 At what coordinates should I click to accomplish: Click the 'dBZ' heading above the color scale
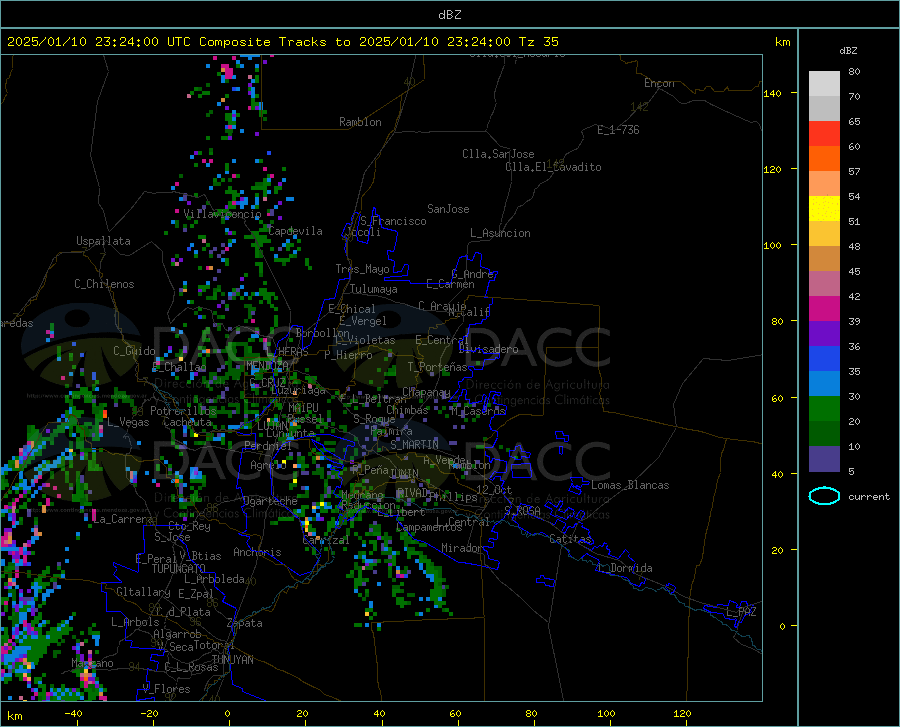(x=848, y=50)
